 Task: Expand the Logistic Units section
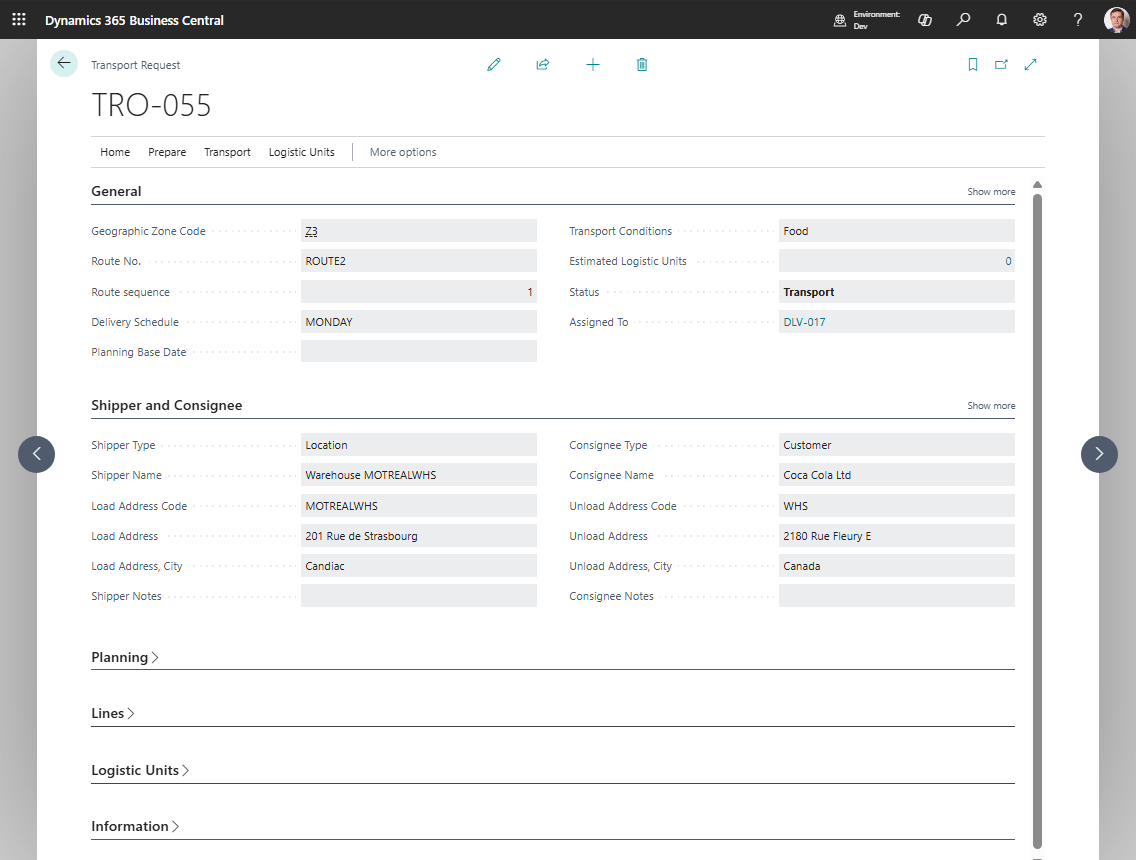(x=140, y=770)
